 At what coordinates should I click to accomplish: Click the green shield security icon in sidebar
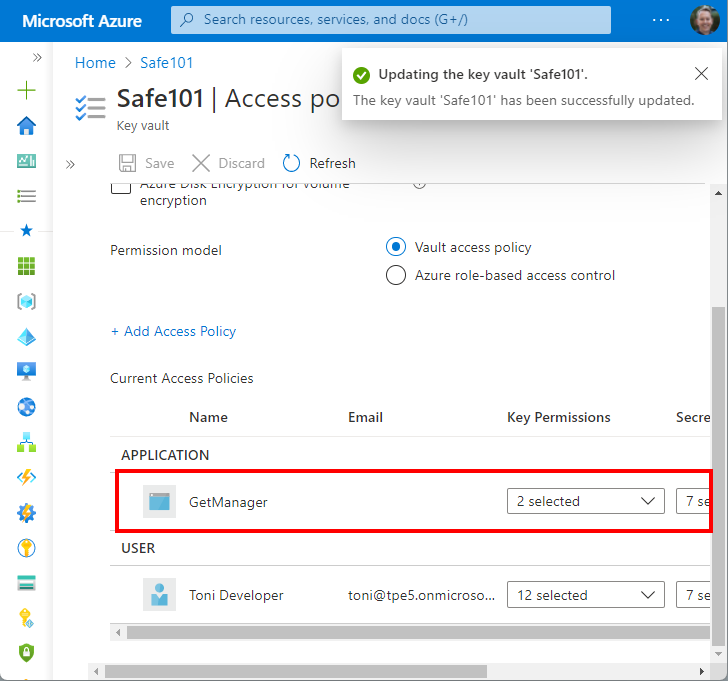[x=26, y=652]
